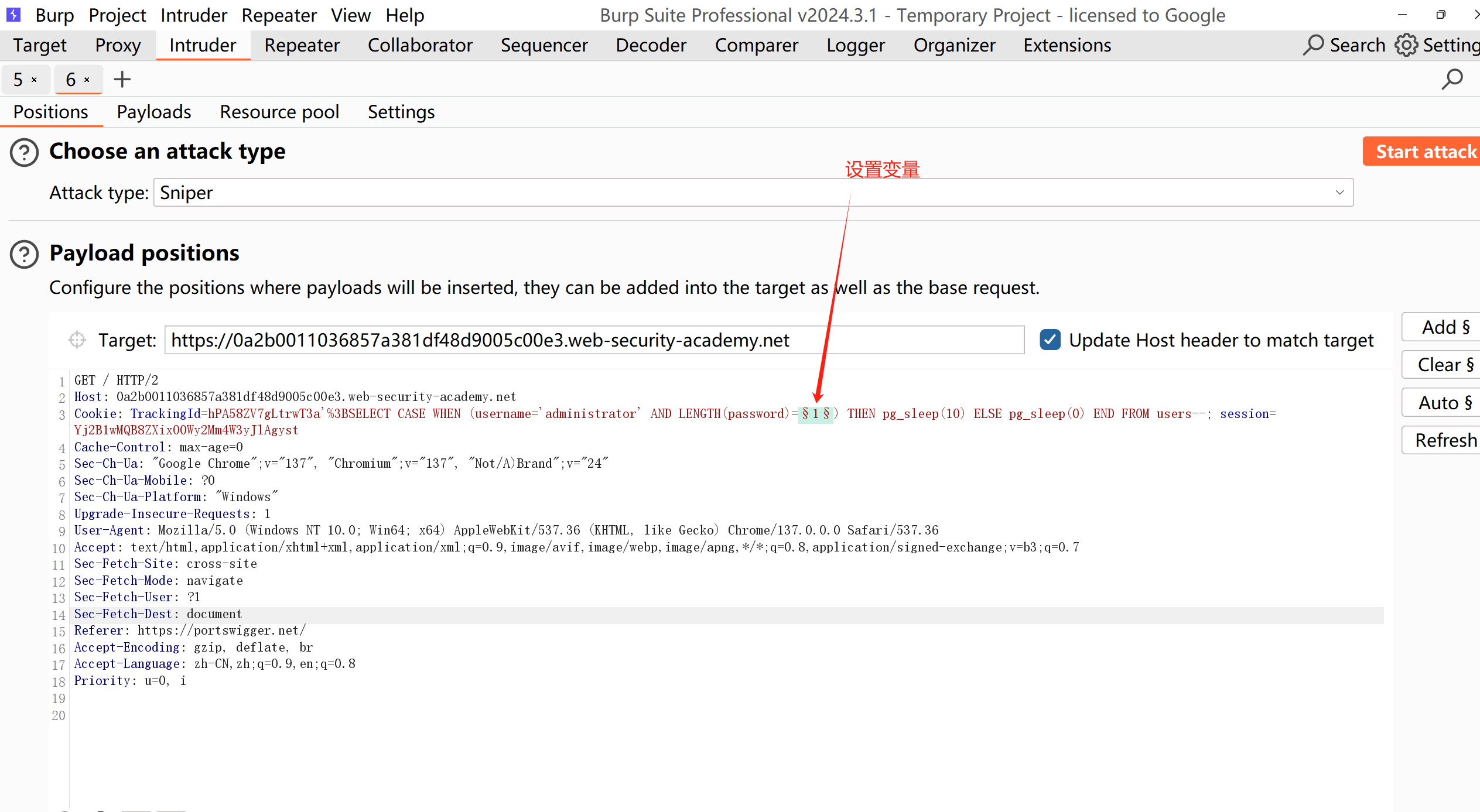Click the Burp logo icon in title bar

click(13, 14)
